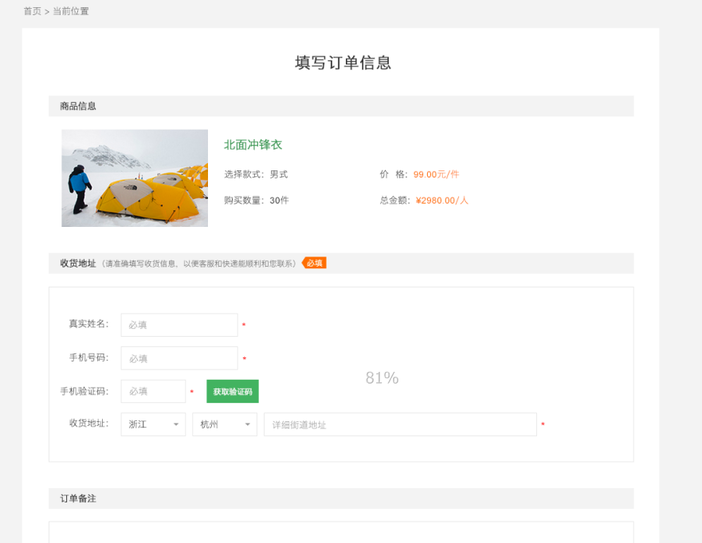The height and width of the screenshot is (543, 702).
Task: Focus the order remarks text area
Action: [x=341, y=532]
